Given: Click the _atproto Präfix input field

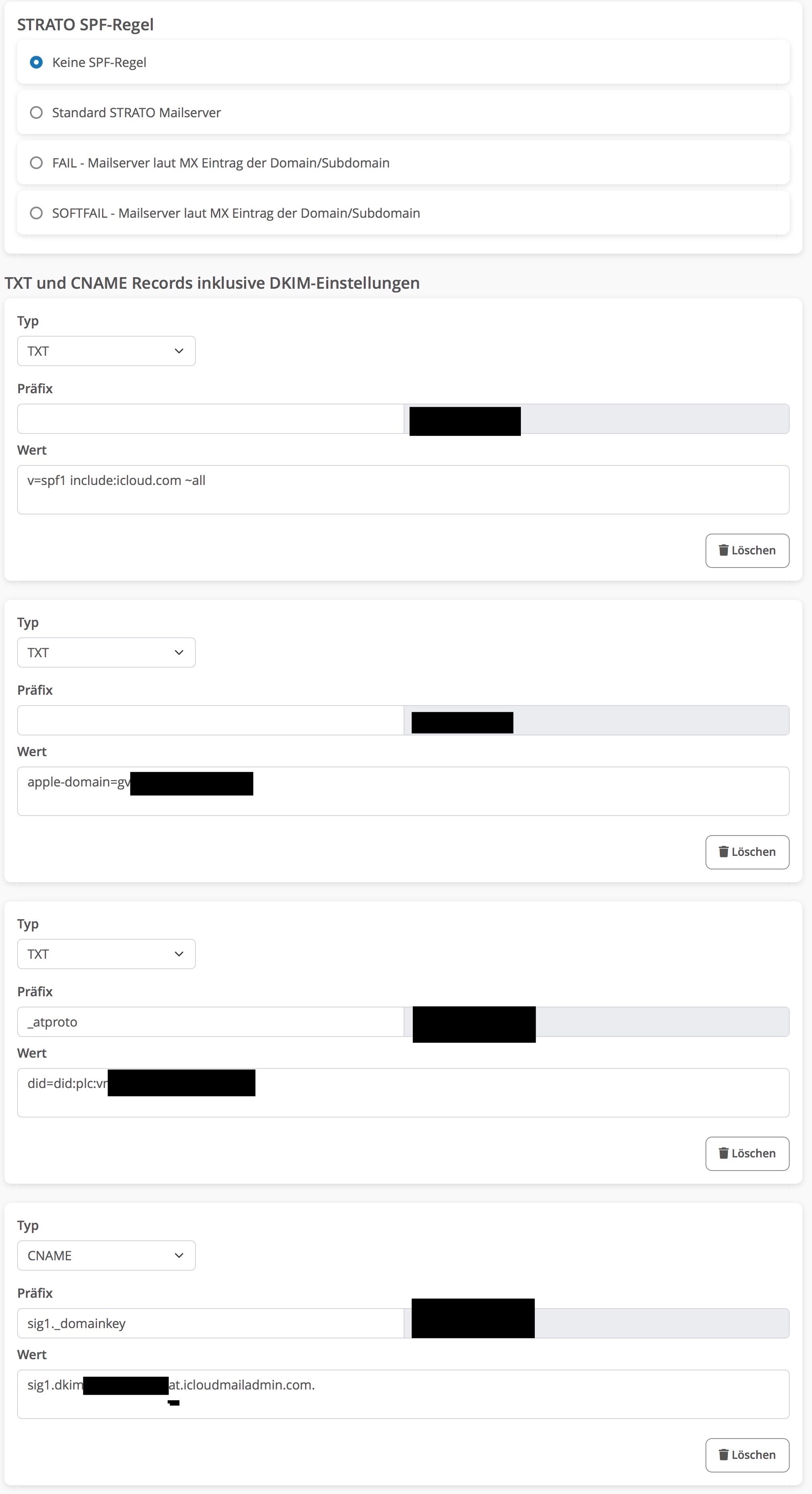Looking at the screenshot, I should click(x=211, y=1022).
